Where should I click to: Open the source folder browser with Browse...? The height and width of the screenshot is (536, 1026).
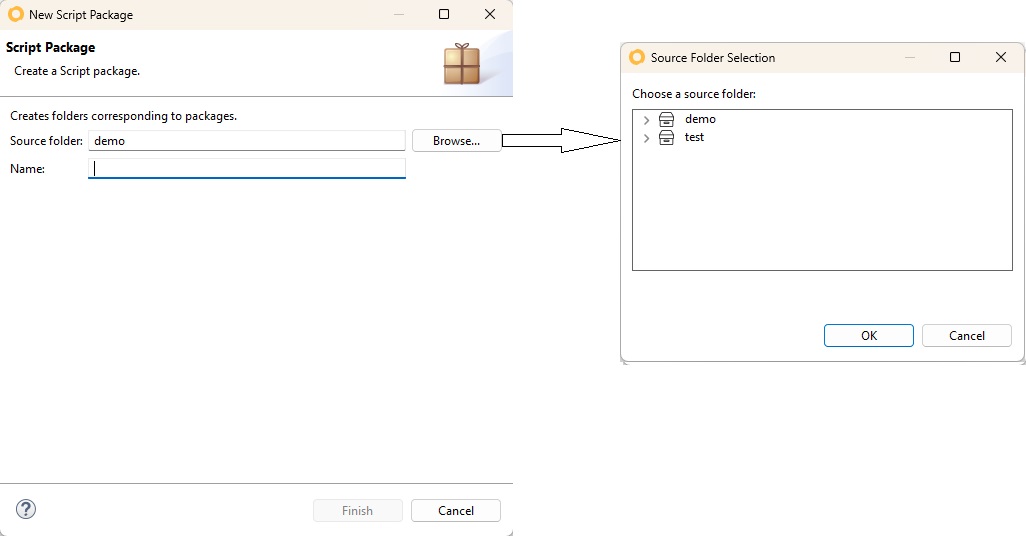456,141
